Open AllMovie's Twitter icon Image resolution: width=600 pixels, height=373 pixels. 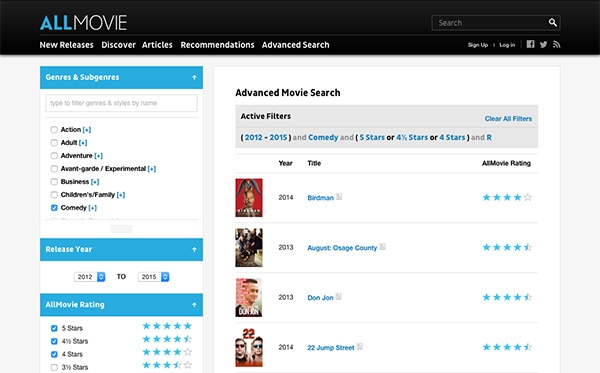click(543, 44)
